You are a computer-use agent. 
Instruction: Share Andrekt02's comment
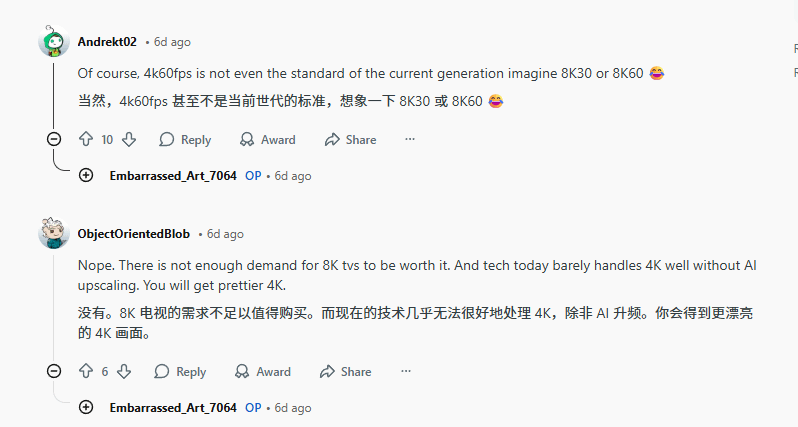[350, 140]
